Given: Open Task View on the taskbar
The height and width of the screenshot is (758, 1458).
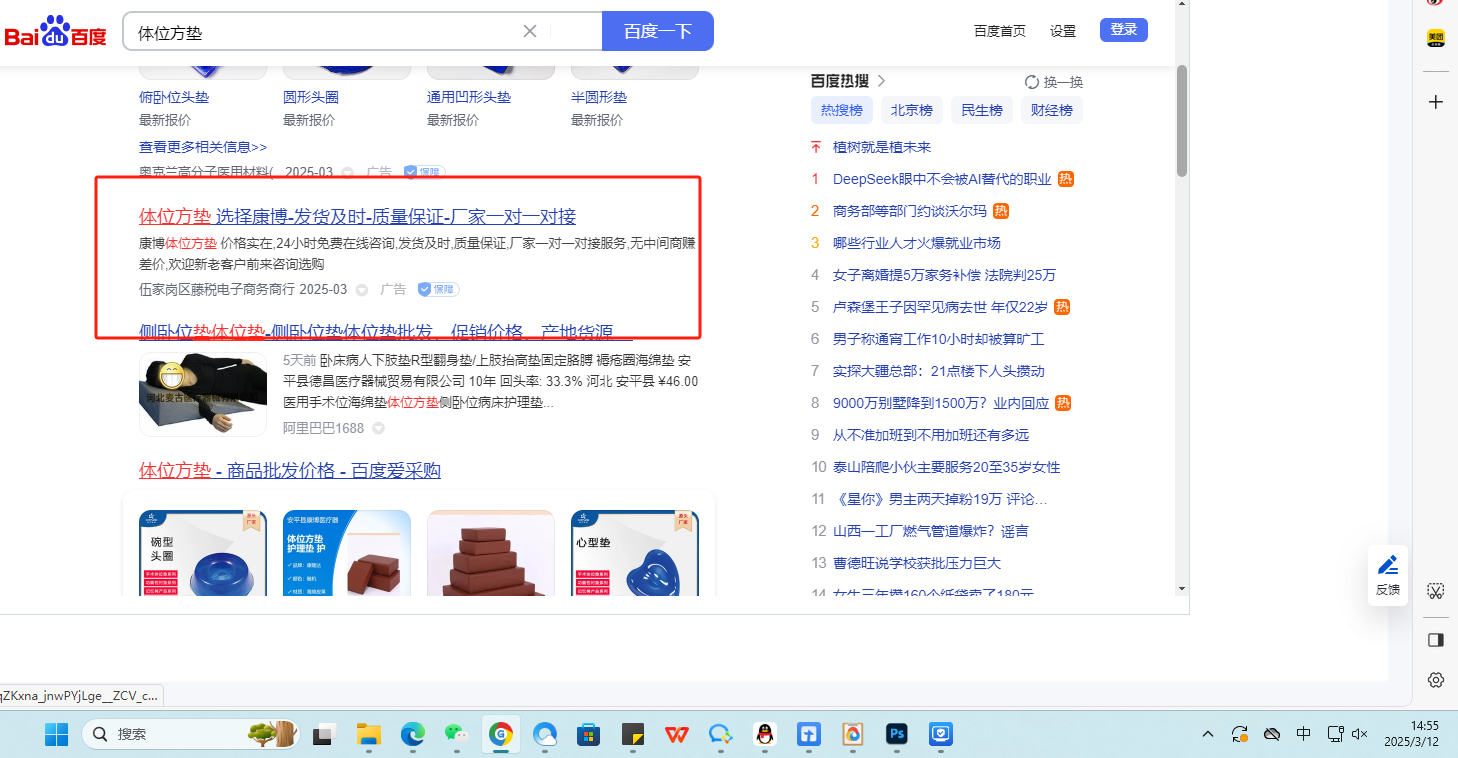Looking at the screenshot, I should [323, 734].
